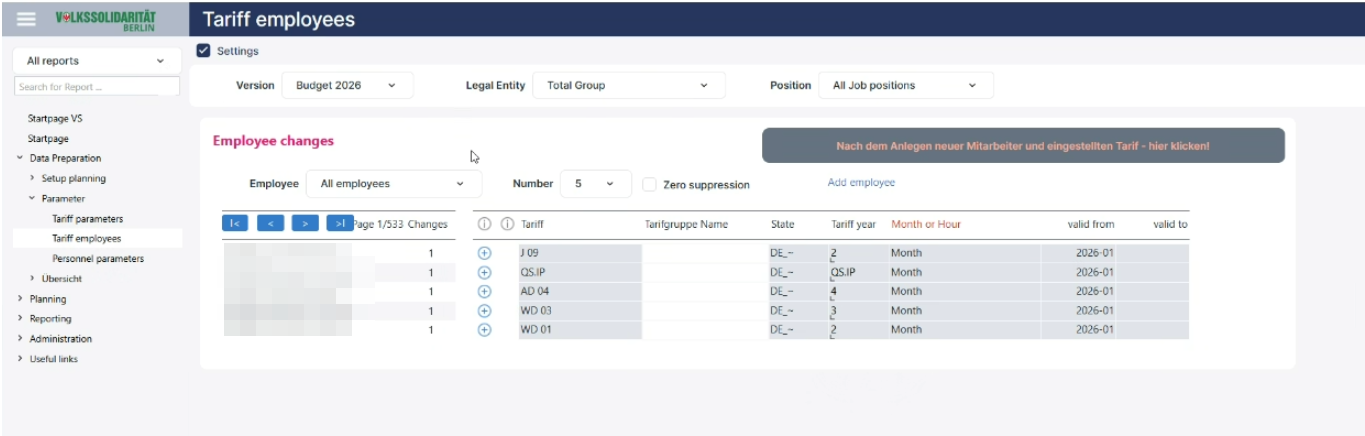This screenshot has height=436, width=1365.
Task: Open the Version Budget 2026 dropdown
Action: [x=348, y=85]
